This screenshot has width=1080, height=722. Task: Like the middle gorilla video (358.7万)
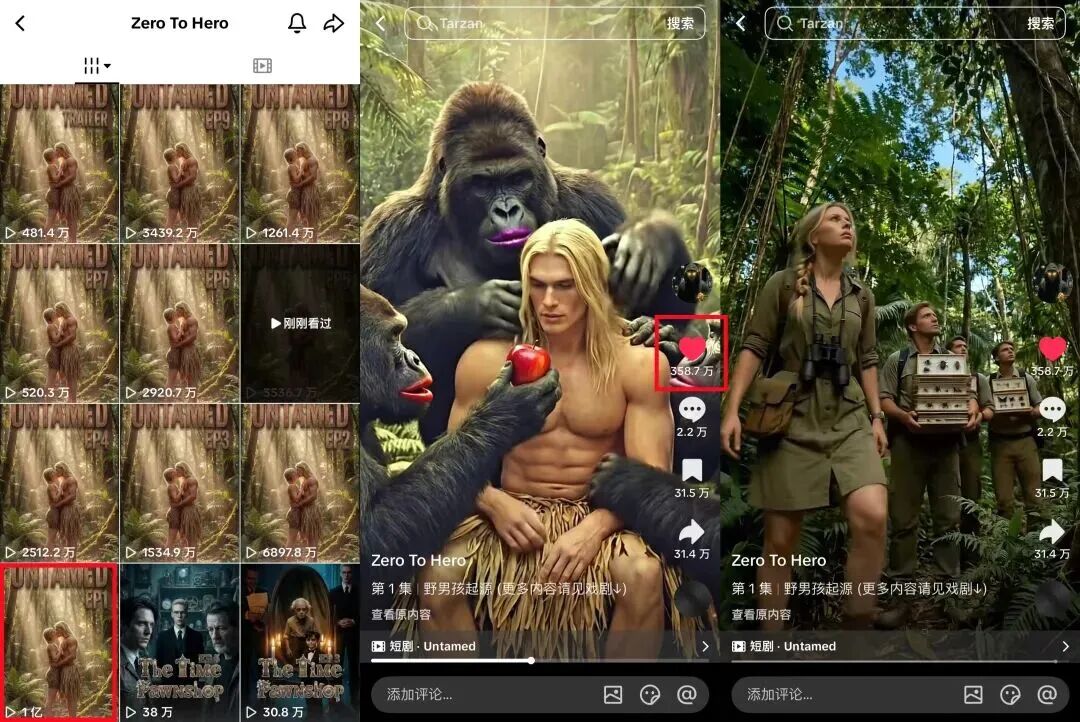click(692, 349)
